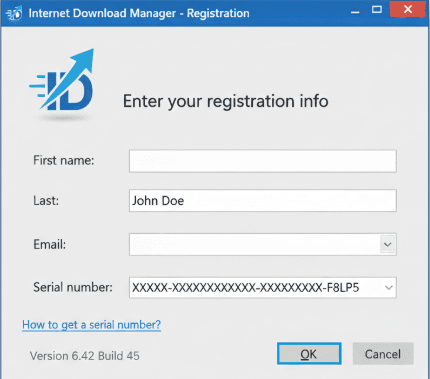430x379 pixels.
Task: Maximize the Registration window
Action: [377, 9]
